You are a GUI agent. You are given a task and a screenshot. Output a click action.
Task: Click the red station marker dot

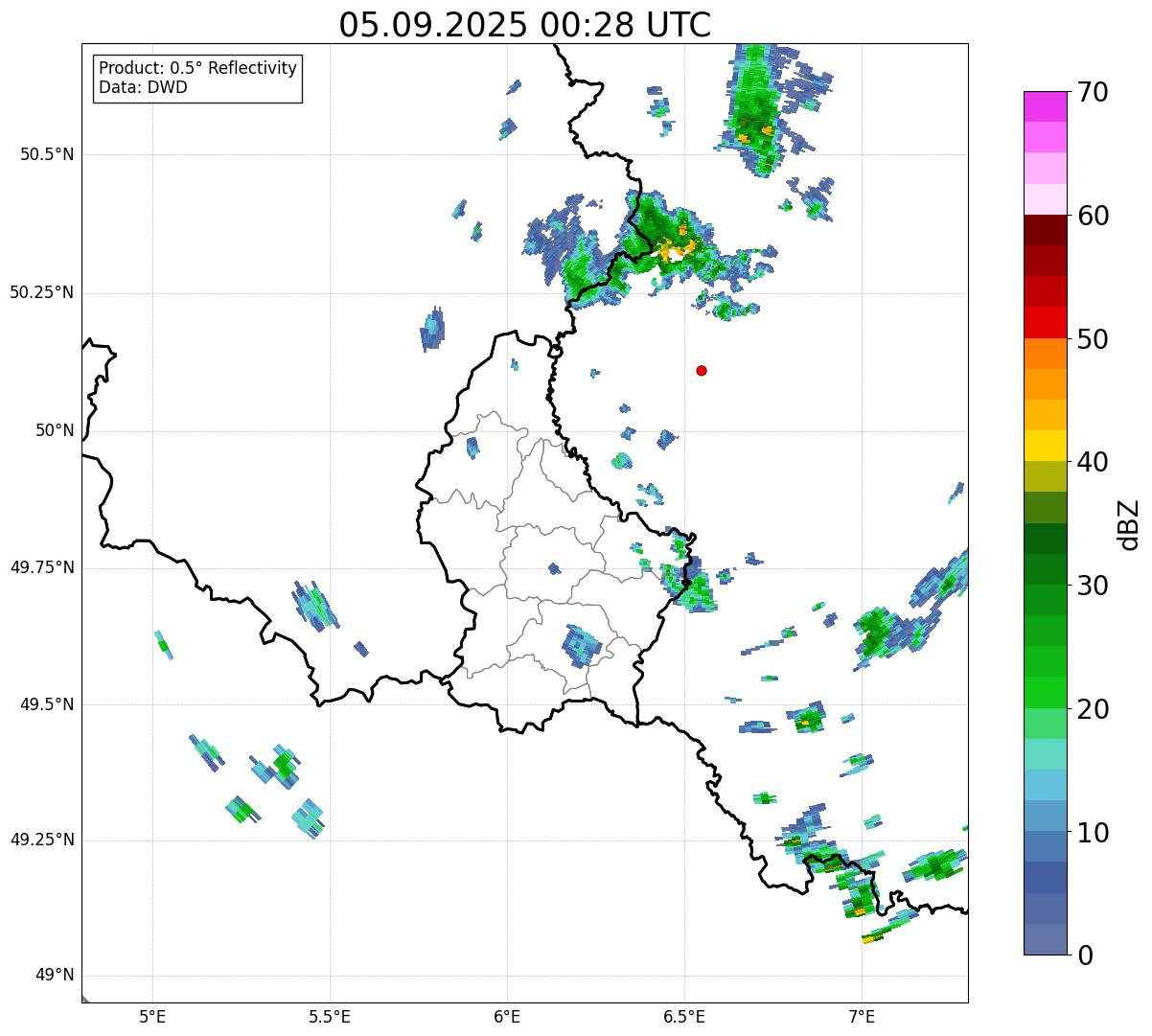(702, 370)
